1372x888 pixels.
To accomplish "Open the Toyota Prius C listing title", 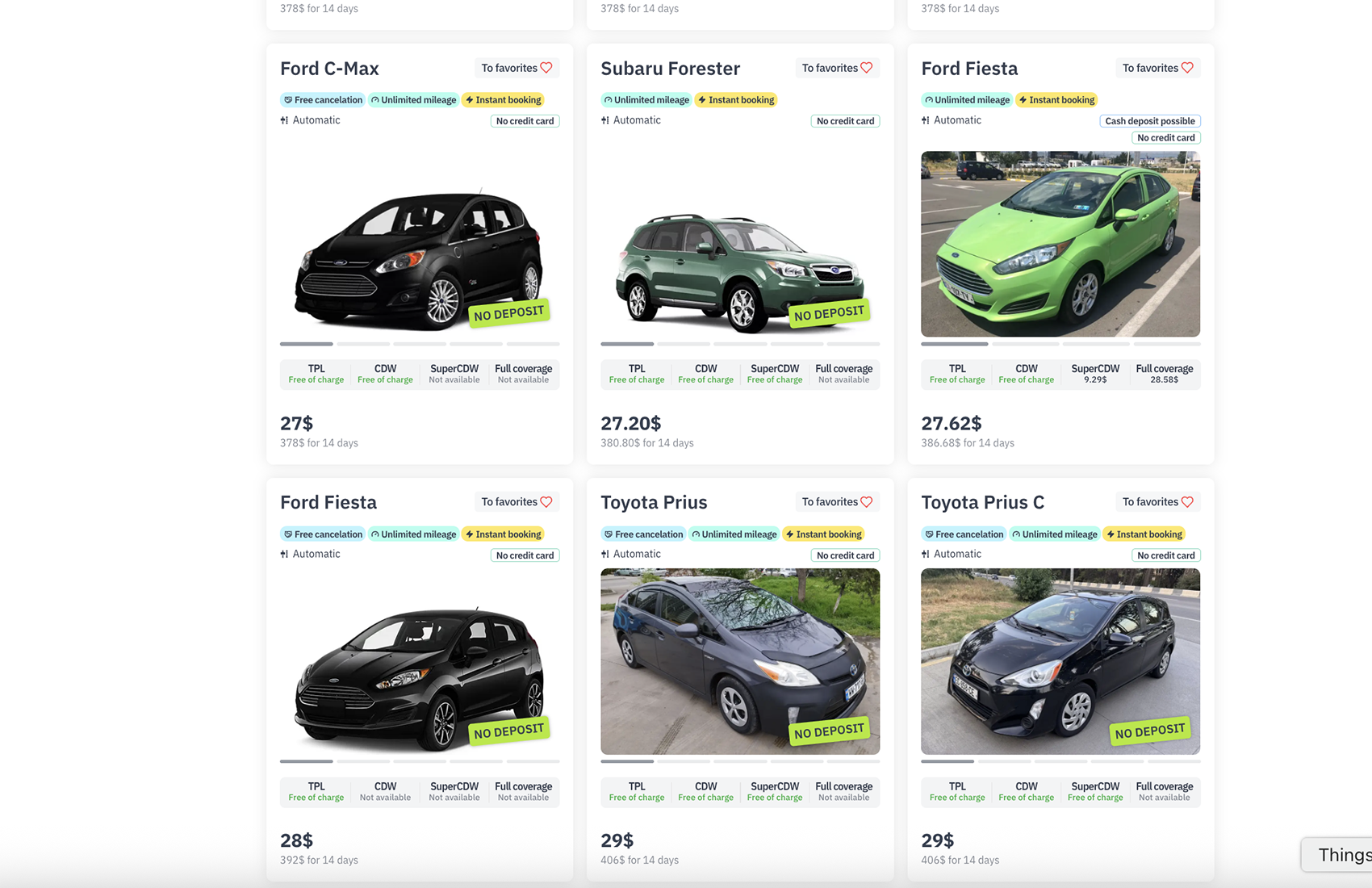I will tap(982, 502).
